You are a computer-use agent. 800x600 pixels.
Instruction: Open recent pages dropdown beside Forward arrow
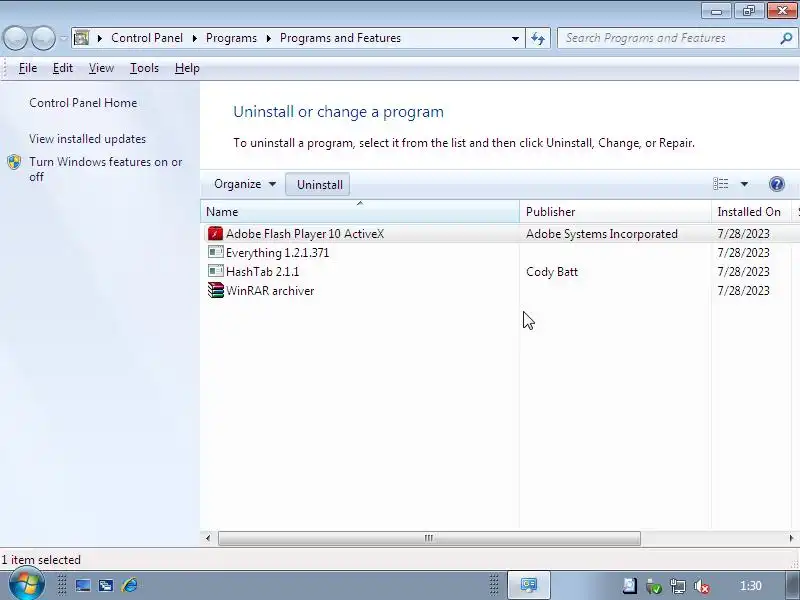pos(63,38)
